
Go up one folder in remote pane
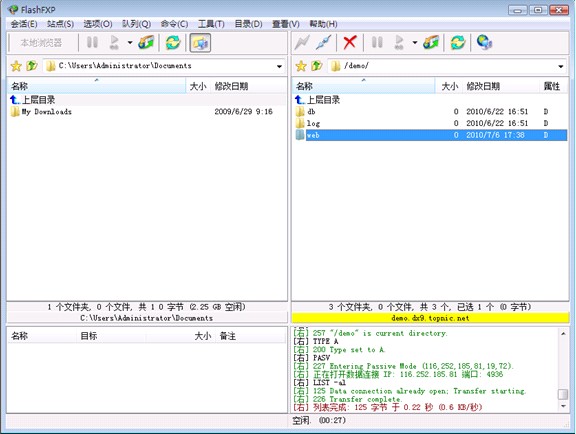(x=317, y=66)
